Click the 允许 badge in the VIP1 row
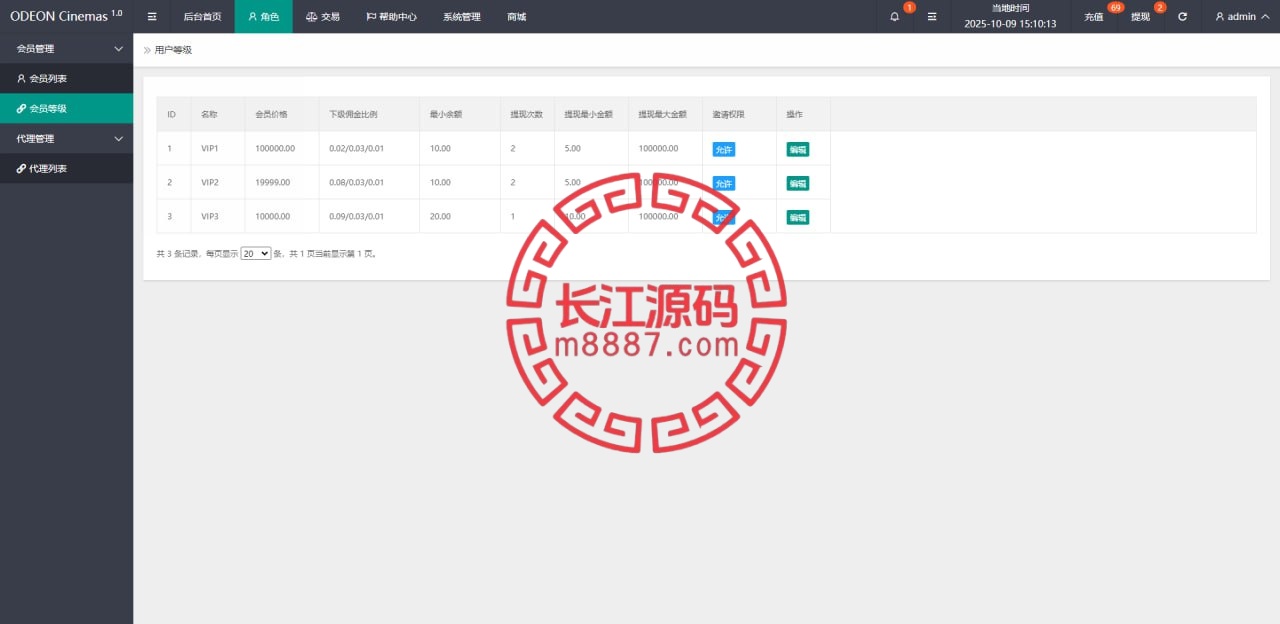Viewport: 1280px width, 624px height. (x=724, y=149)
